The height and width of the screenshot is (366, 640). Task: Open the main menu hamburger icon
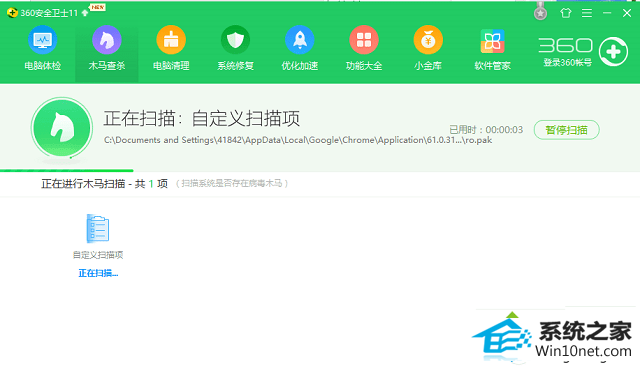click(x=587, y=13)
